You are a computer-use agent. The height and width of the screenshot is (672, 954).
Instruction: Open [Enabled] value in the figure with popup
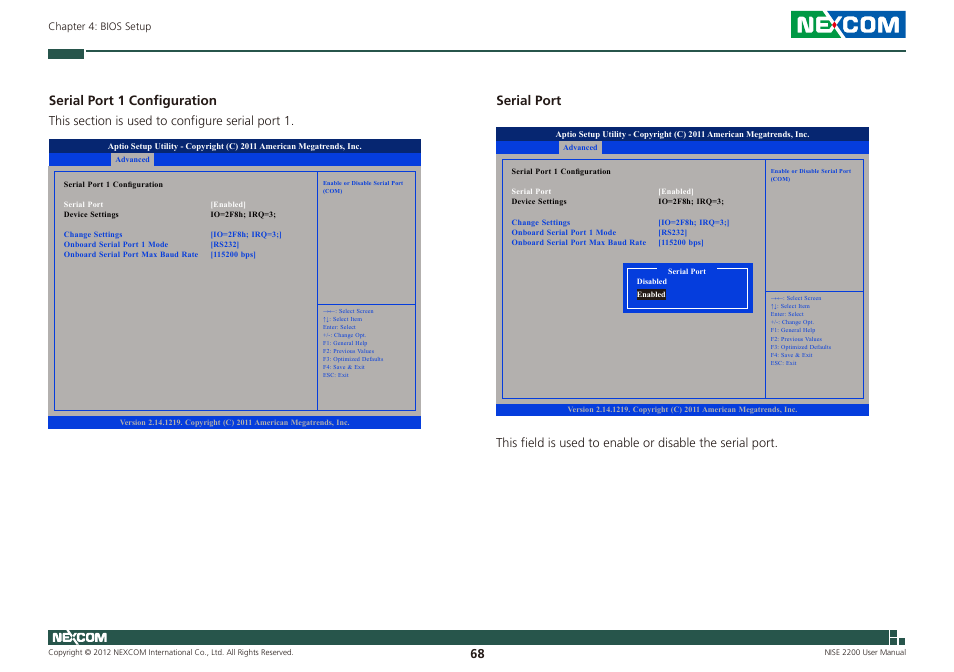[x=675, y=191]
